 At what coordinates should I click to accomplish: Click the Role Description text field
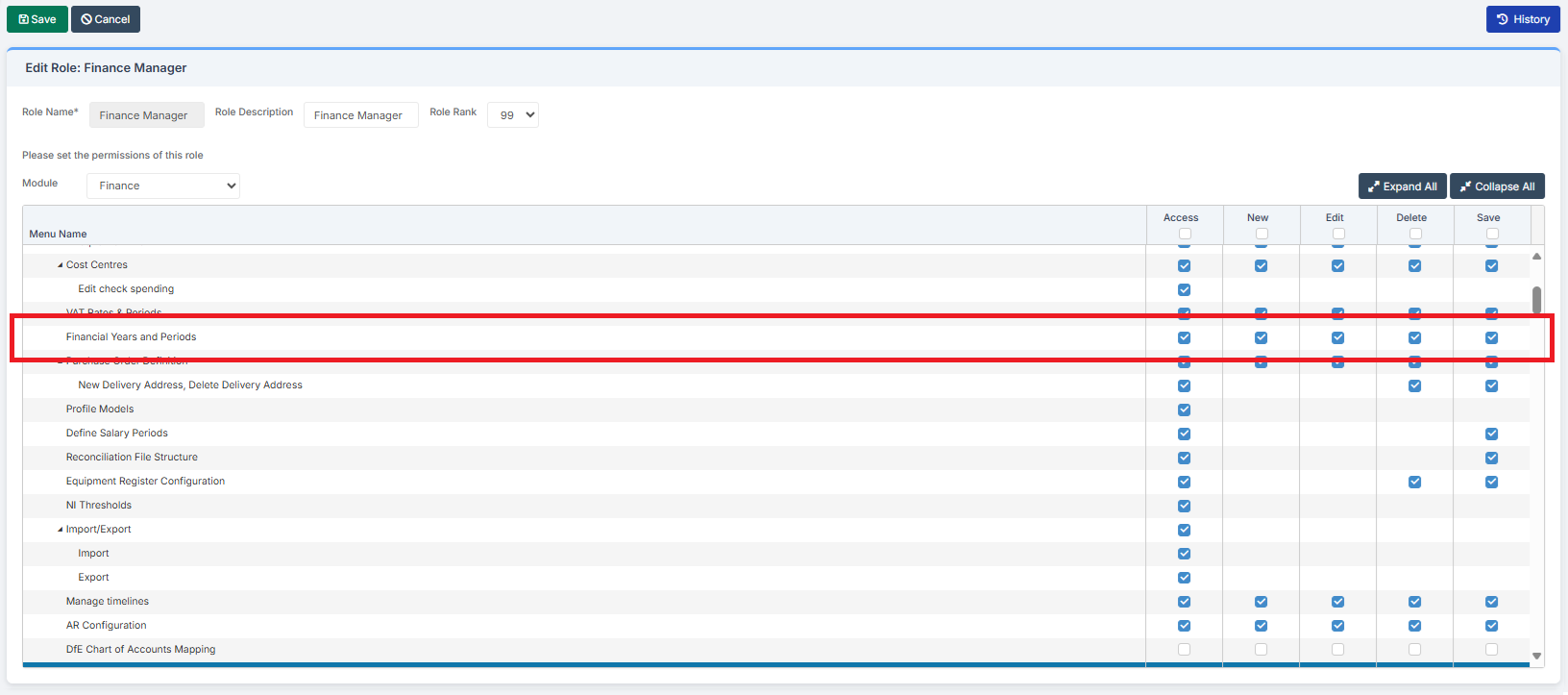(360, 115)
